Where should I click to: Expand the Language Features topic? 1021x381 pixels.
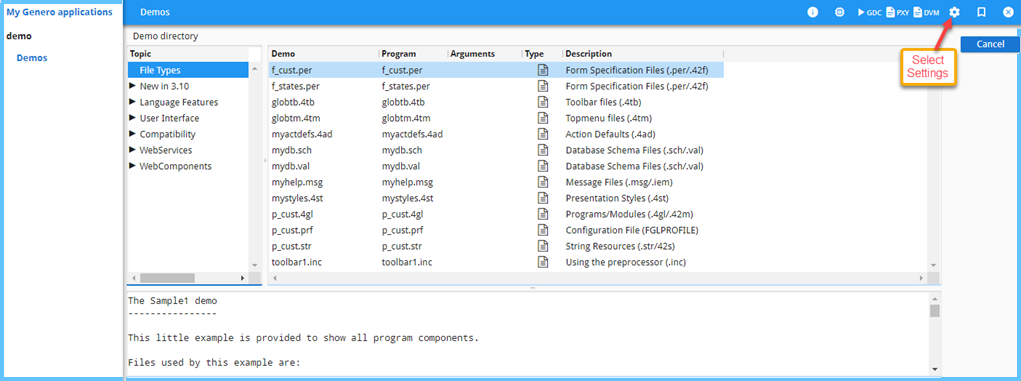pyautogui.click(x=133, y=102)
